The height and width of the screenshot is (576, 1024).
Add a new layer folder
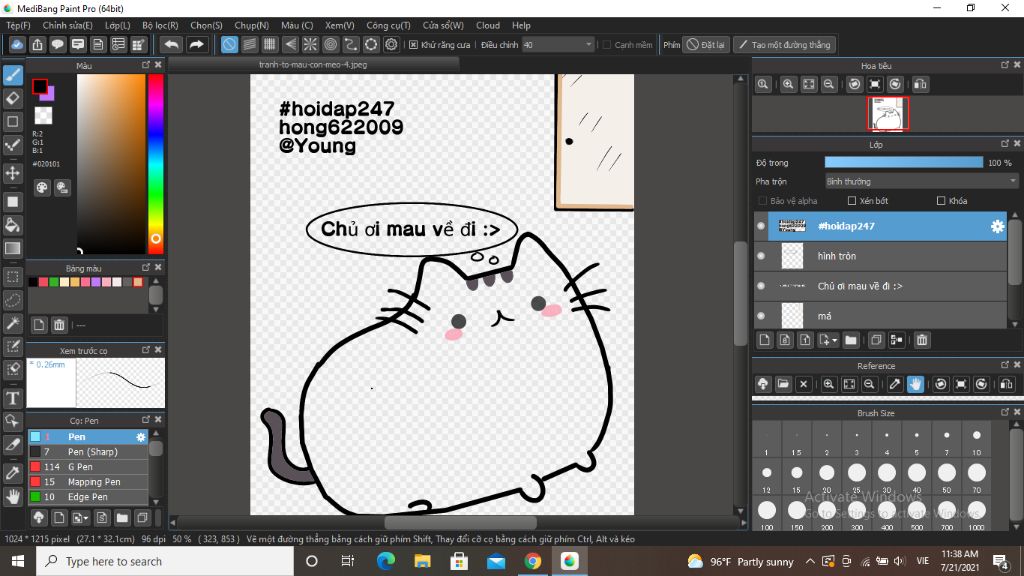click(x=850, y=340)
